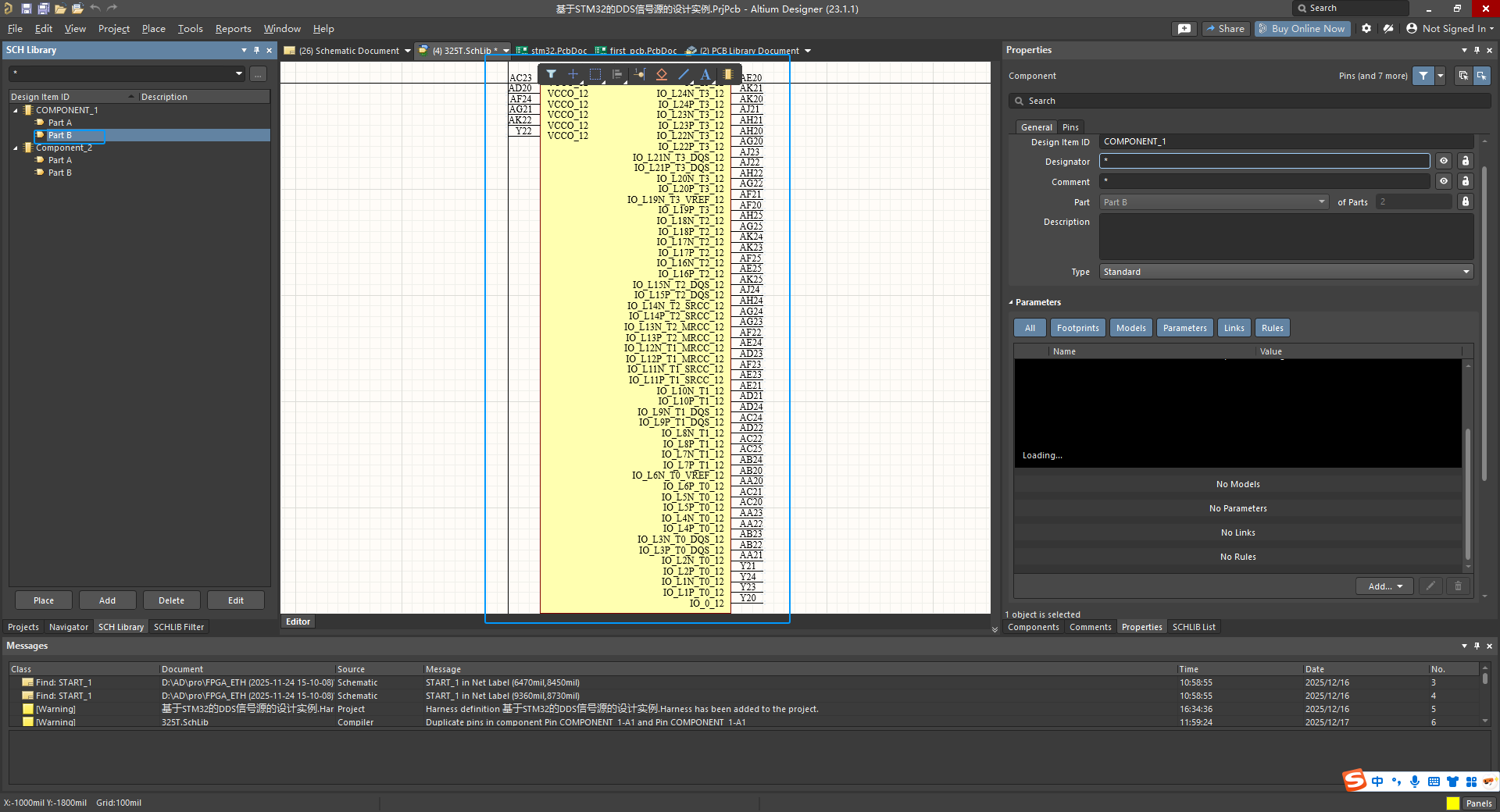The height and width of the screenshot is (812, 1500).
Task: Click the selection filter funnel in active bar
Action: tap(552, 74)
